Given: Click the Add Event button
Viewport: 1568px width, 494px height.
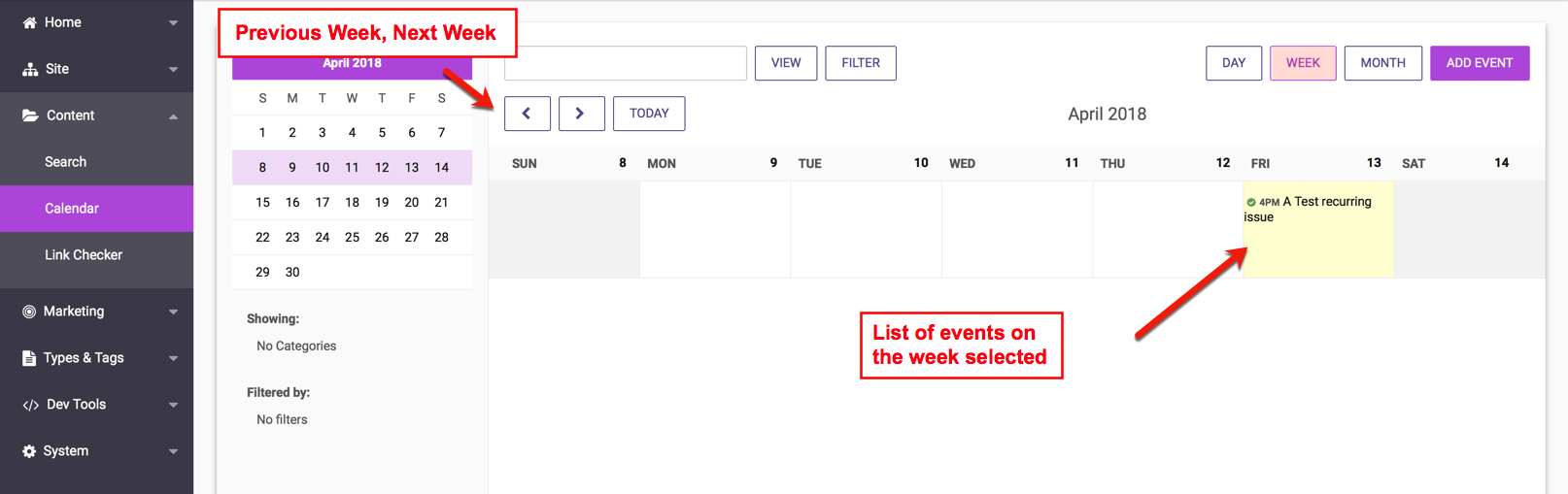Looking at the screenshot, I should point(1480,63).
